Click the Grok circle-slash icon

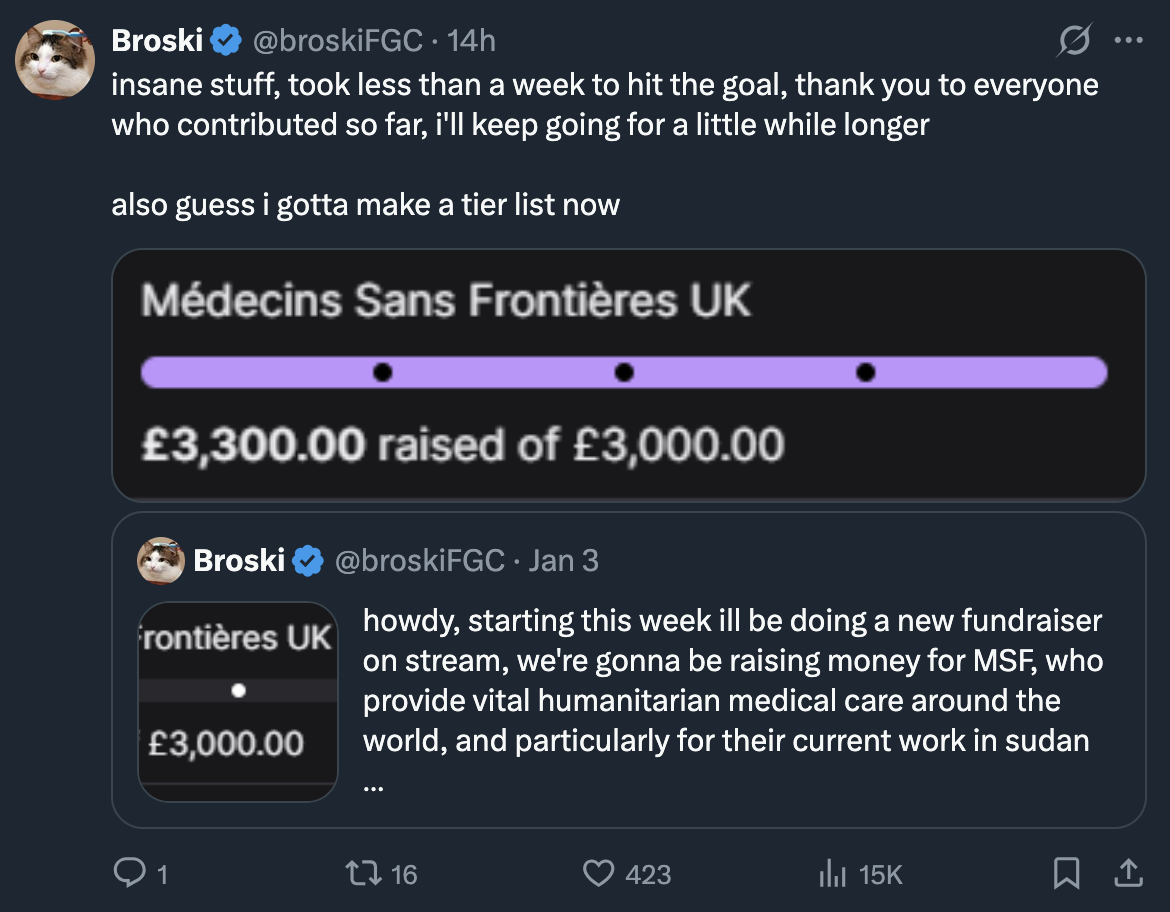[x=1074, y=41]
